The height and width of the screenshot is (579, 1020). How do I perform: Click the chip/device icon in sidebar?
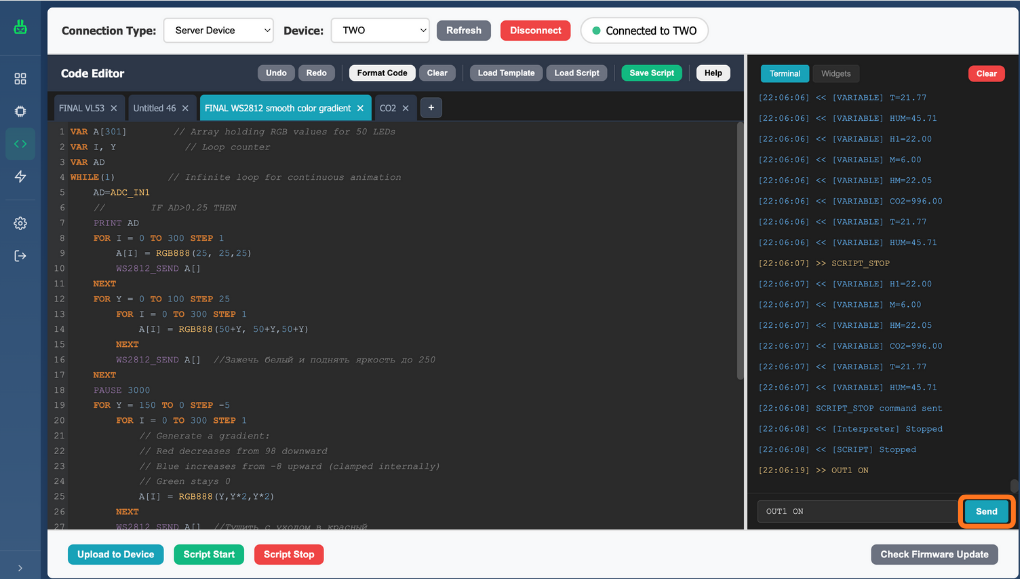[x=20, y=111]
